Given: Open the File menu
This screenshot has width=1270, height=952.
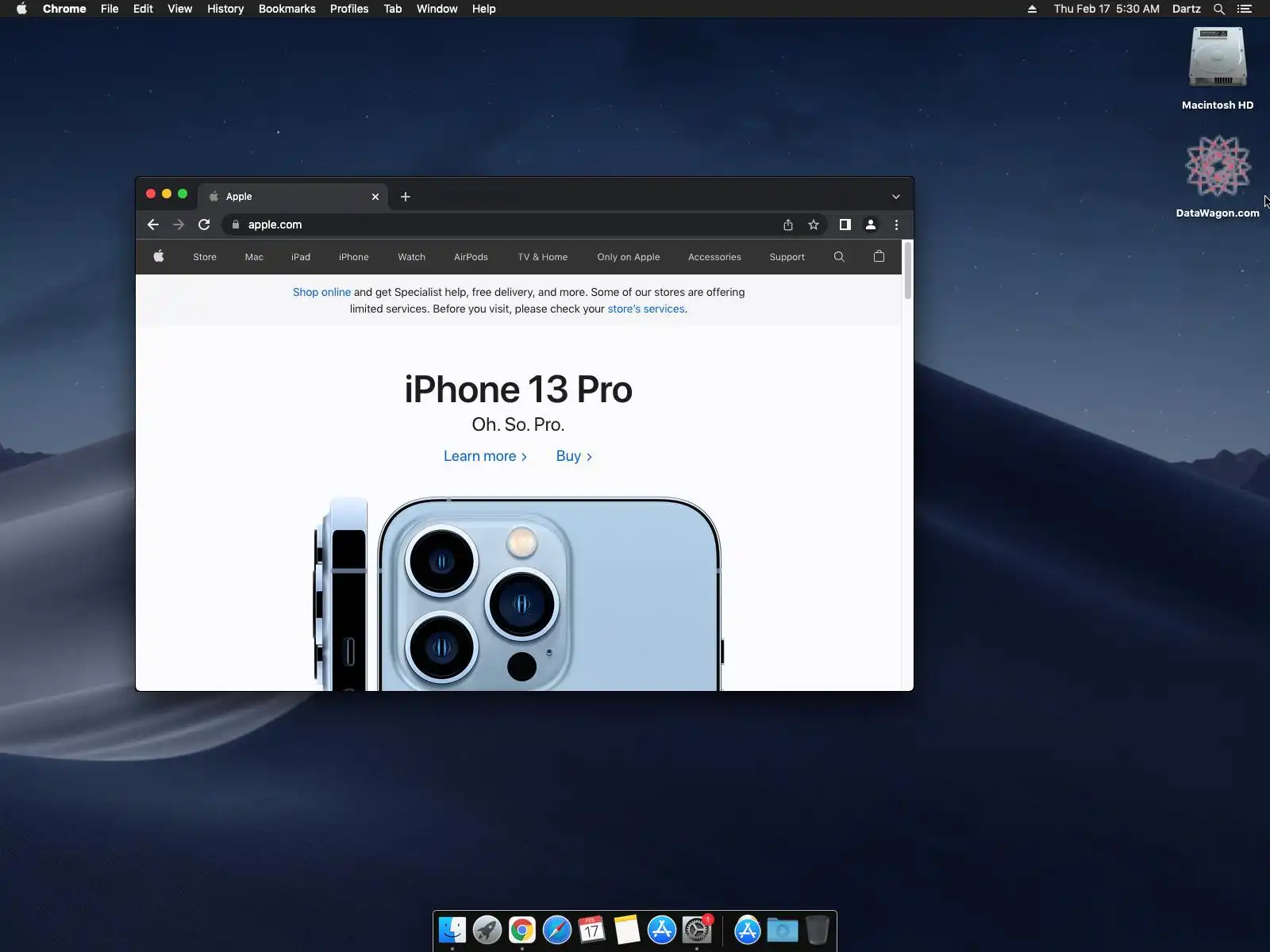Looking at the screenshot, I should click(110, 9).
